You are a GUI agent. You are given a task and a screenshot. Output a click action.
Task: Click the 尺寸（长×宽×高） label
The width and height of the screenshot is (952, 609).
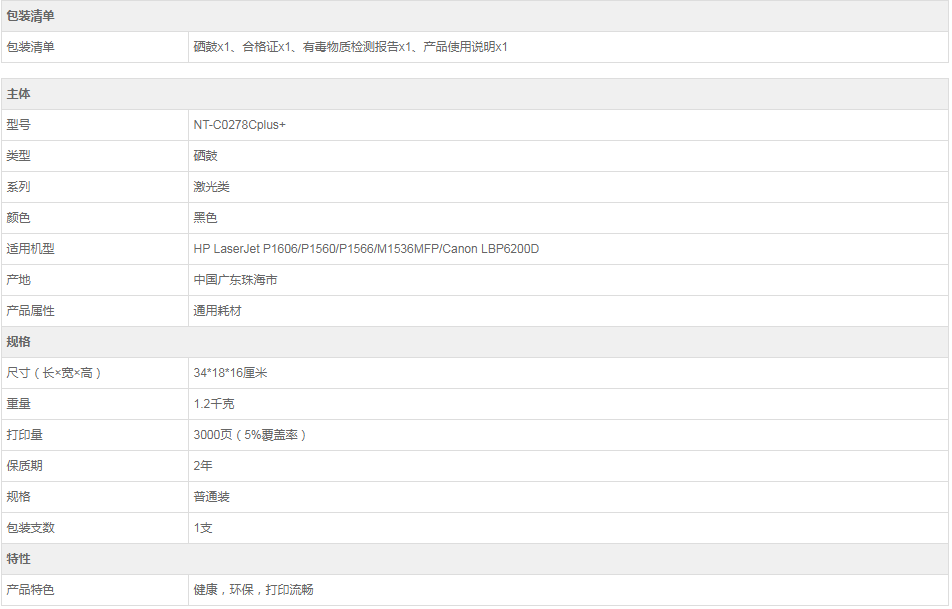(54, 373)
